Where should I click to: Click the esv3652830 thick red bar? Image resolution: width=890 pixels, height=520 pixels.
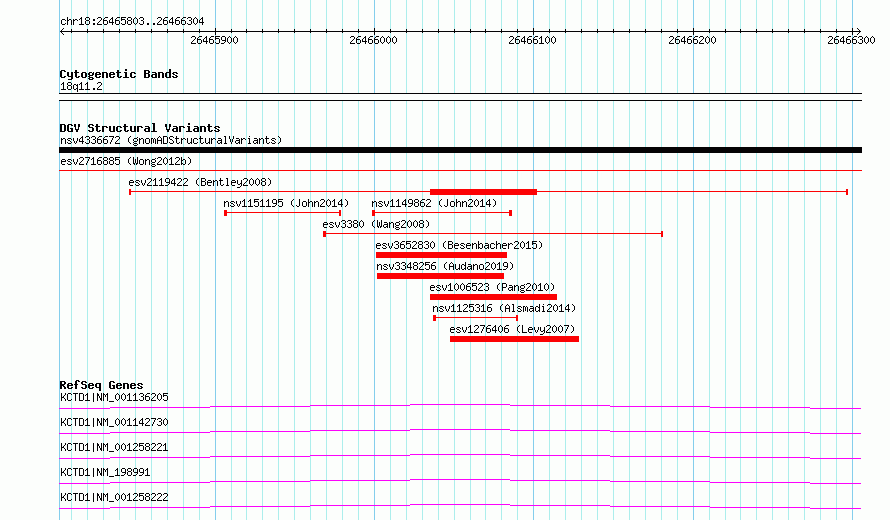[441, 255]
